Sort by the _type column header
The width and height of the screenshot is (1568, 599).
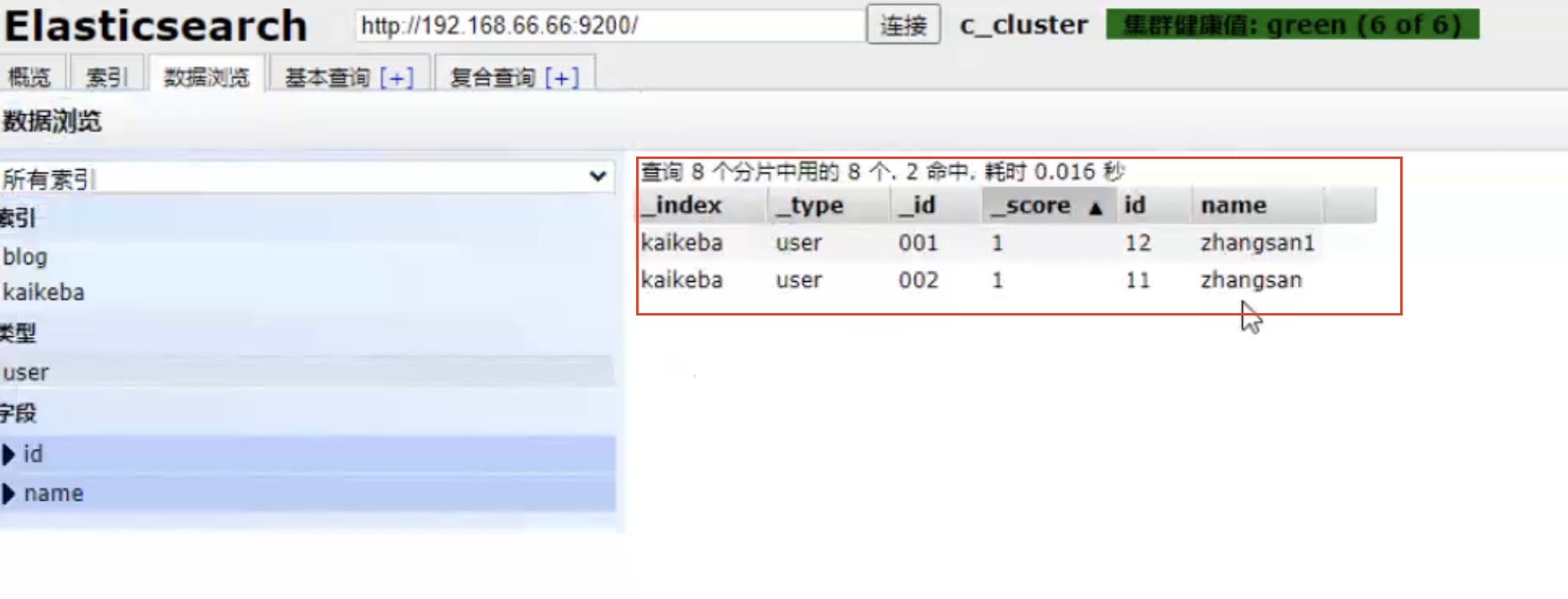pos(830,205)
